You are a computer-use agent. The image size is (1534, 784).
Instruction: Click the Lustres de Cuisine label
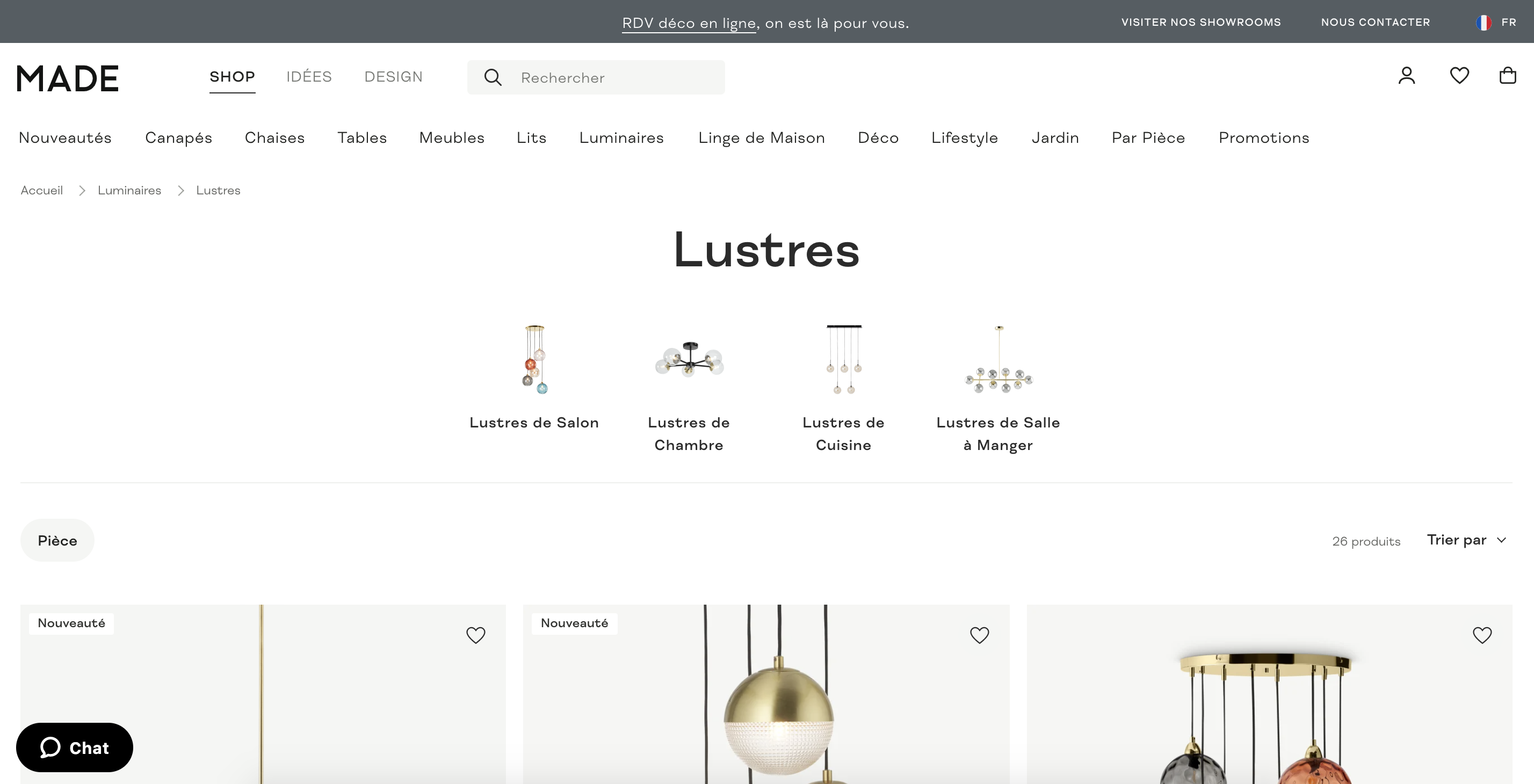click(x=843, y=434)
